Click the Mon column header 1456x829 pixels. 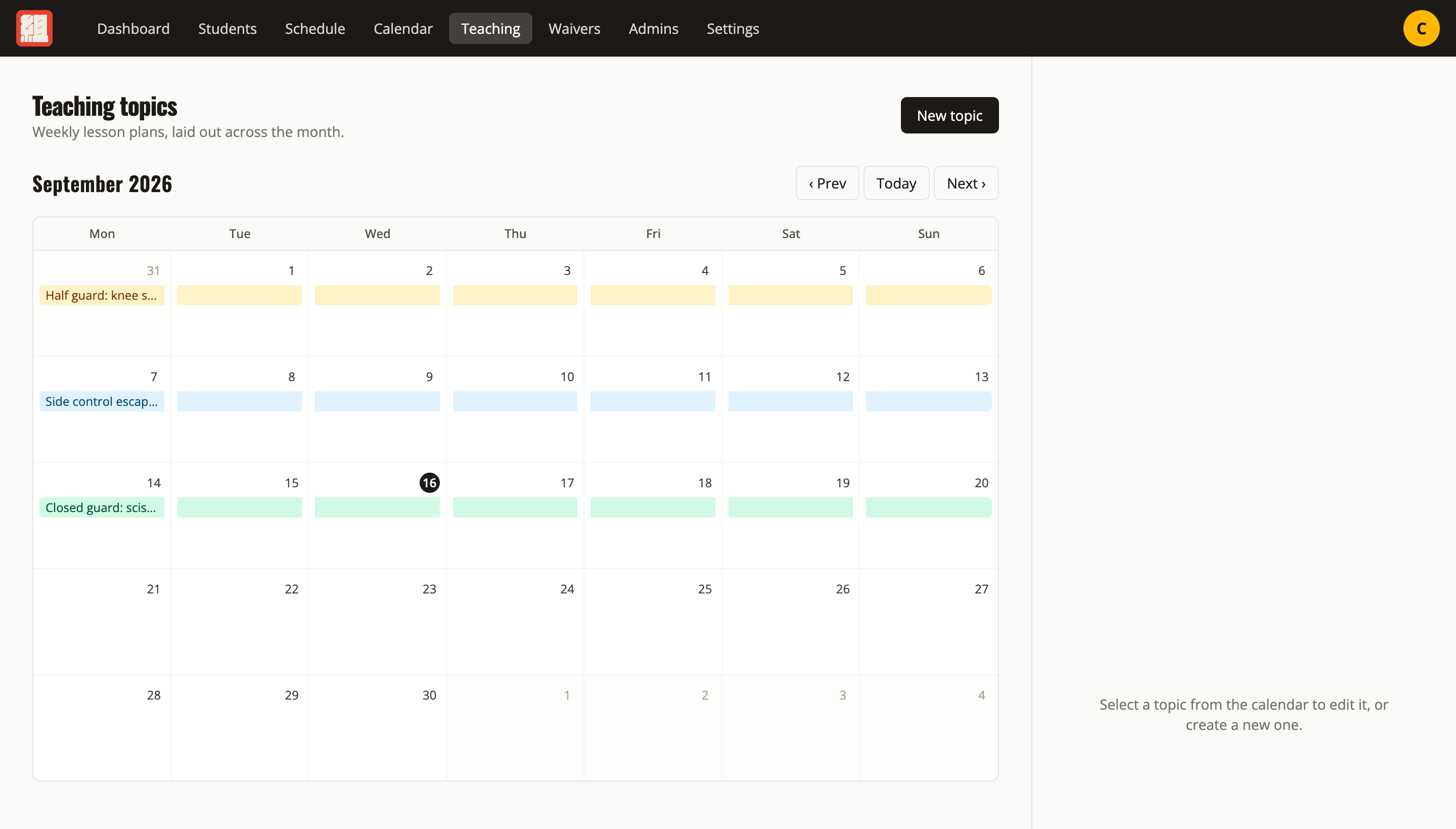[102, 234]
